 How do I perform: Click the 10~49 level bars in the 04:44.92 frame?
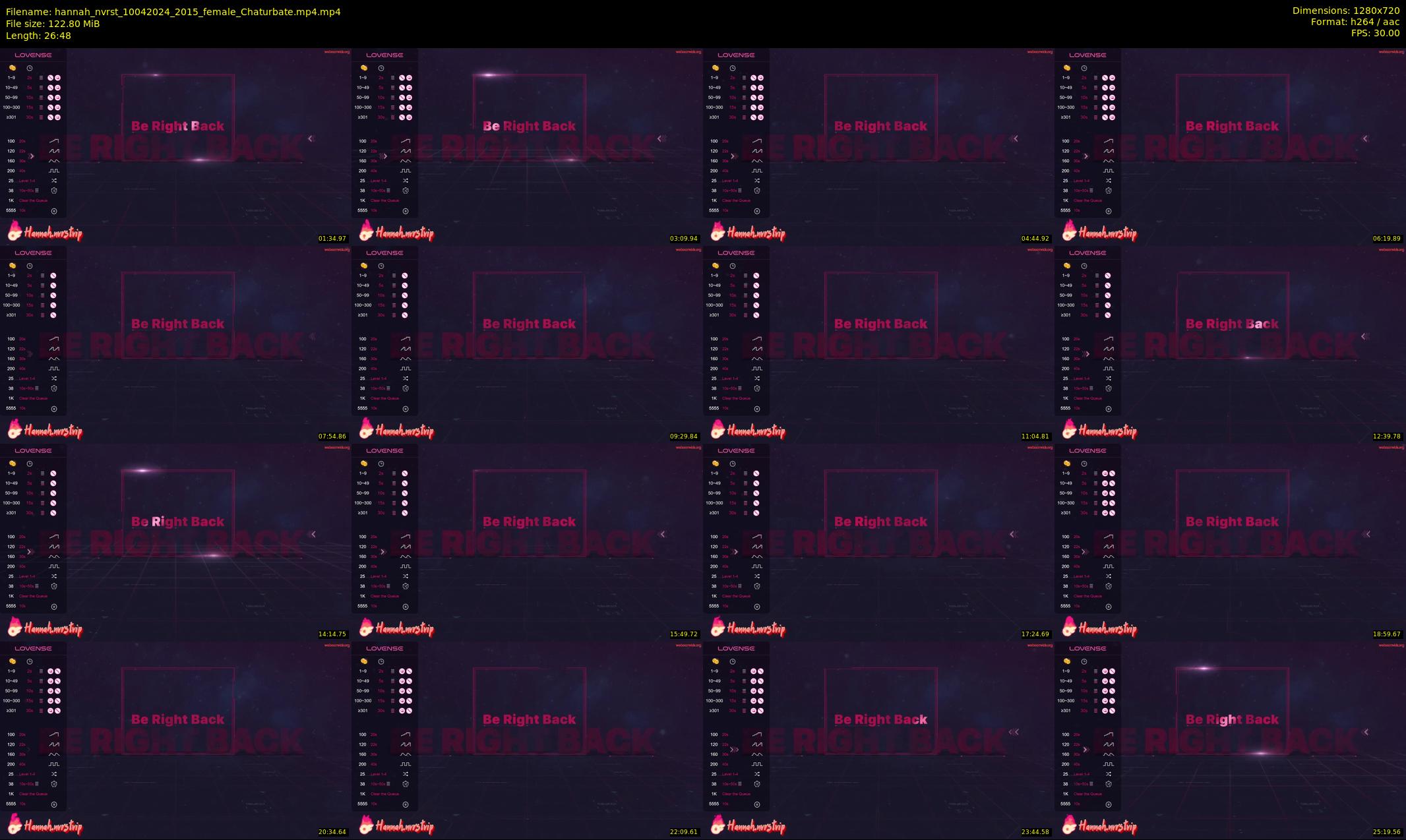[x=745, y=88]
